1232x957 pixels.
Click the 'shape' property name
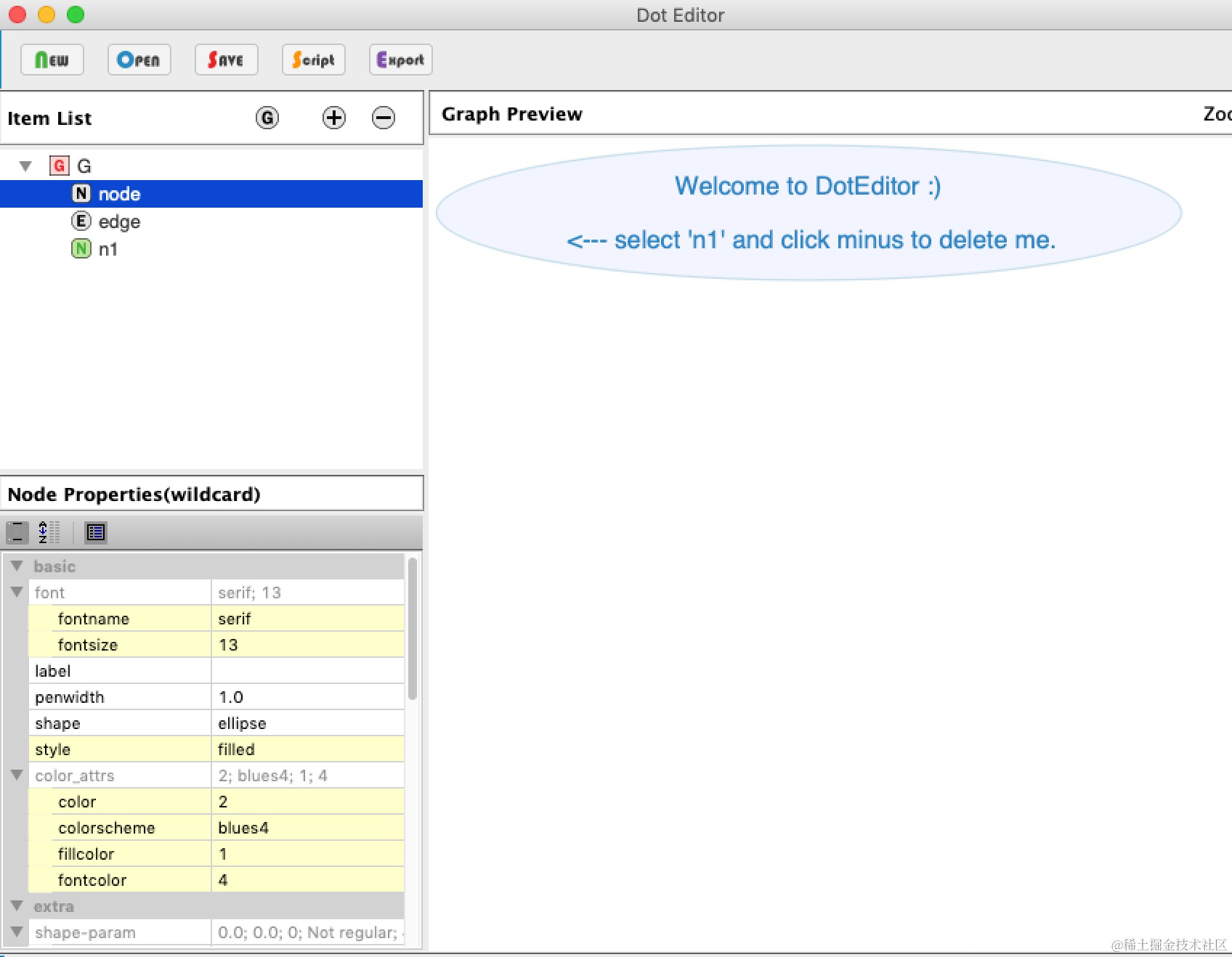[x=58, y=723]
